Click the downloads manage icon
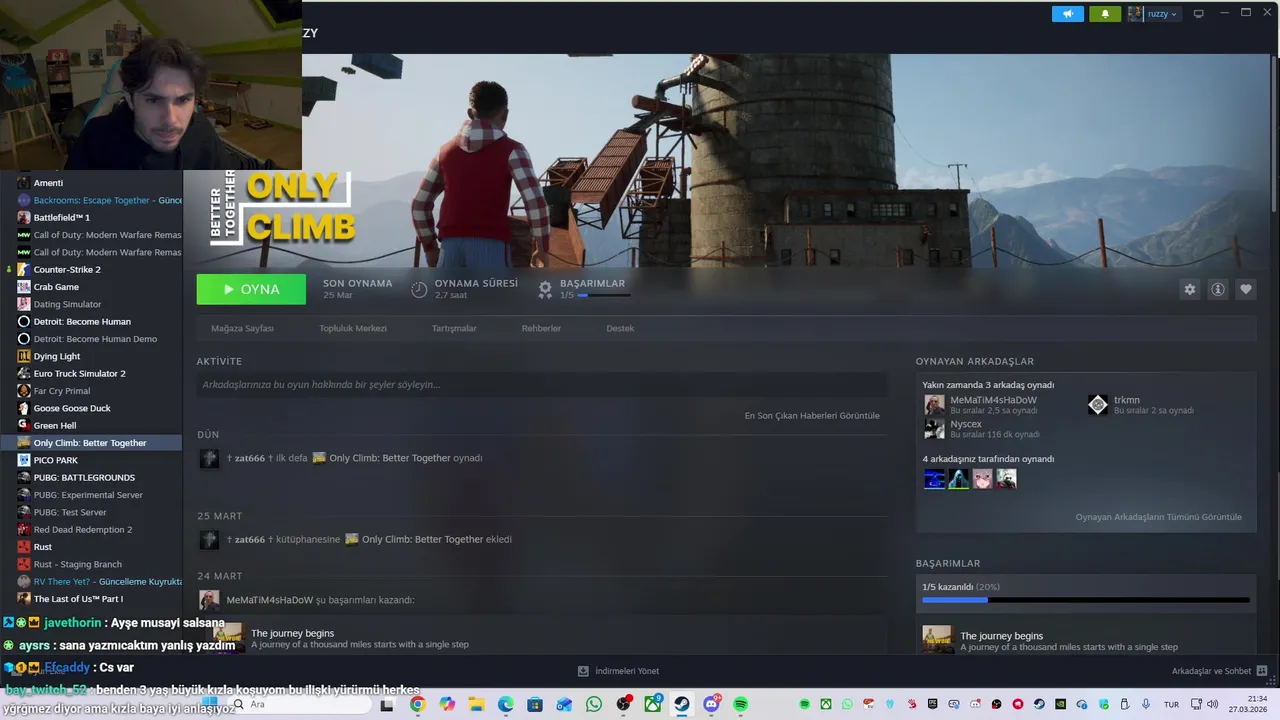 [x=583, y=671]
